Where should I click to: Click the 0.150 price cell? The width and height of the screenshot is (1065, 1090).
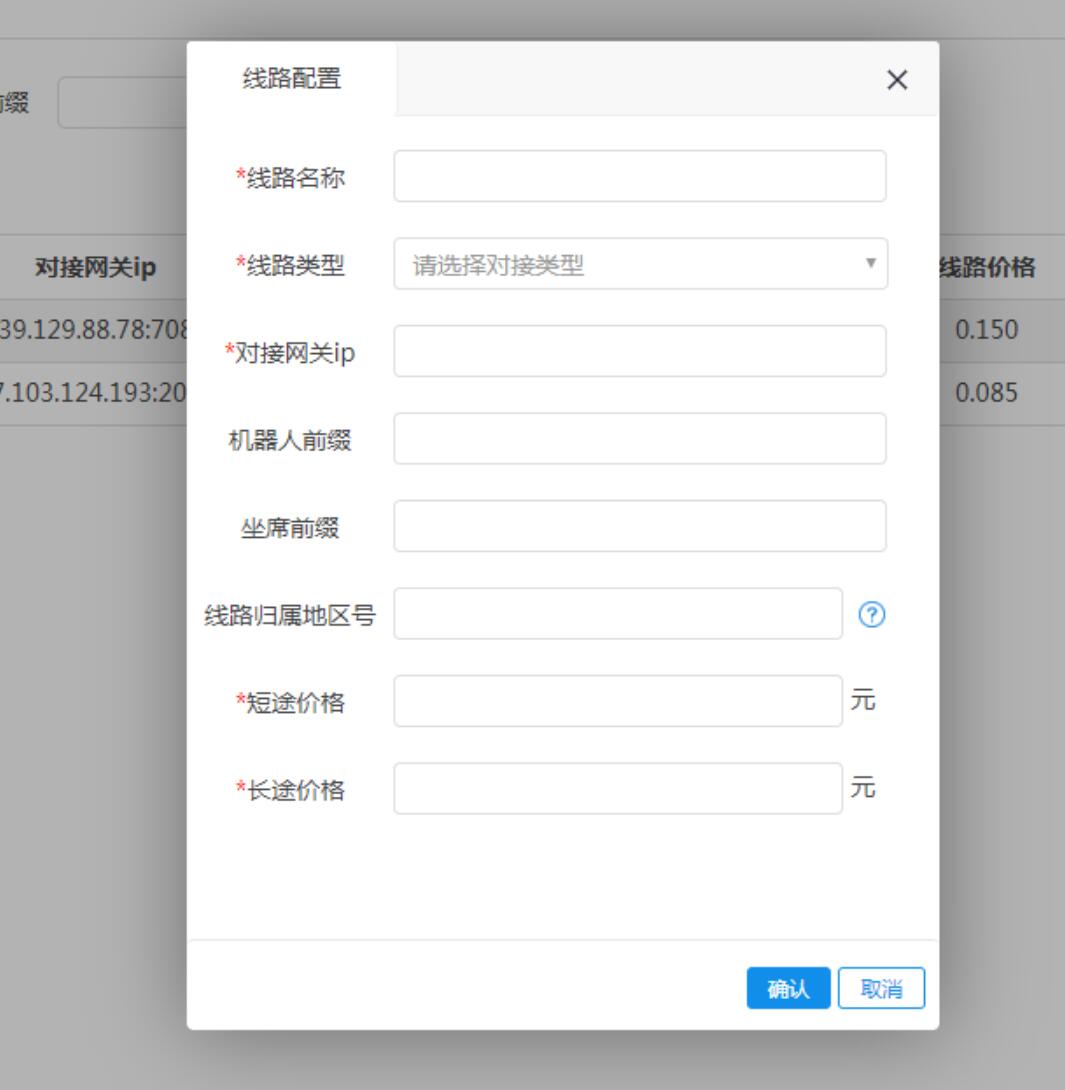pyautogui.click(x=987, y=329)
